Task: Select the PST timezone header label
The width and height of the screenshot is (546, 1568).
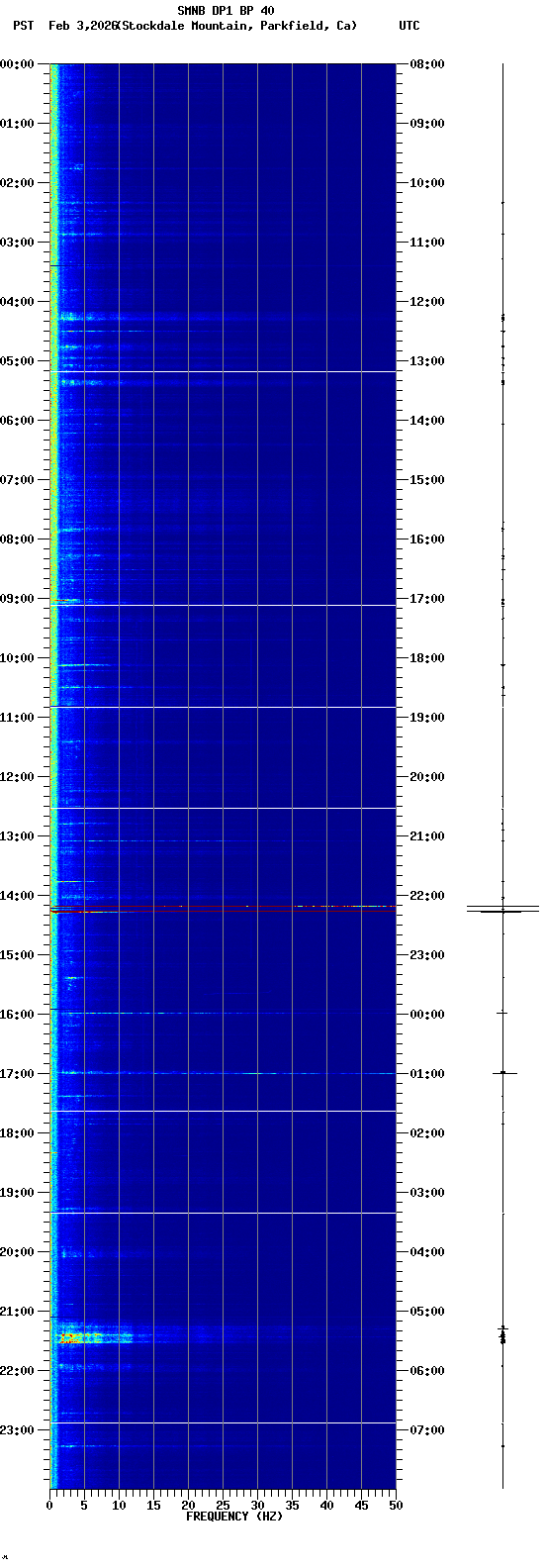Action: click(23, 26)
